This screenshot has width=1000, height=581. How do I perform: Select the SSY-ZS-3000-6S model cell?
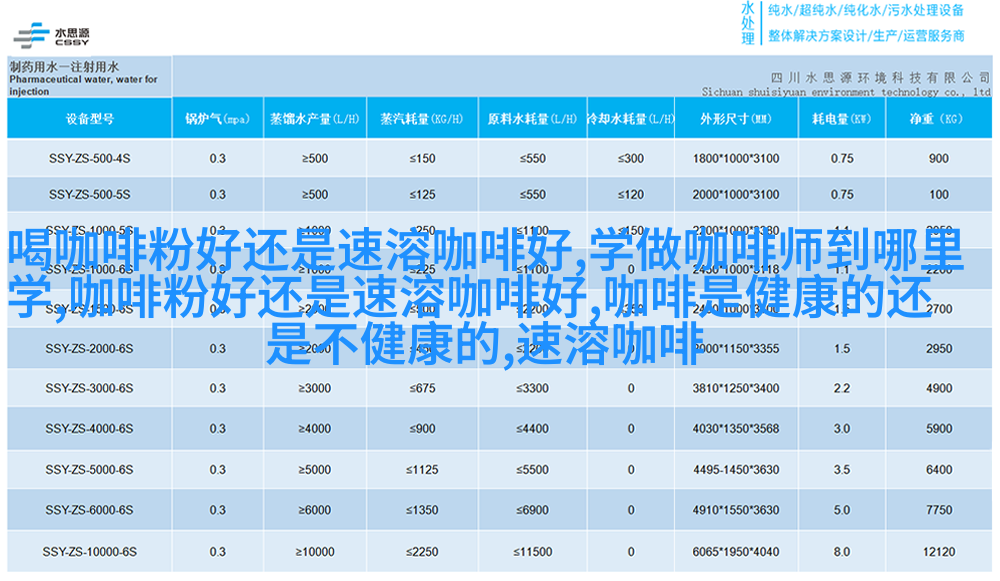click(x=89, y=388)
